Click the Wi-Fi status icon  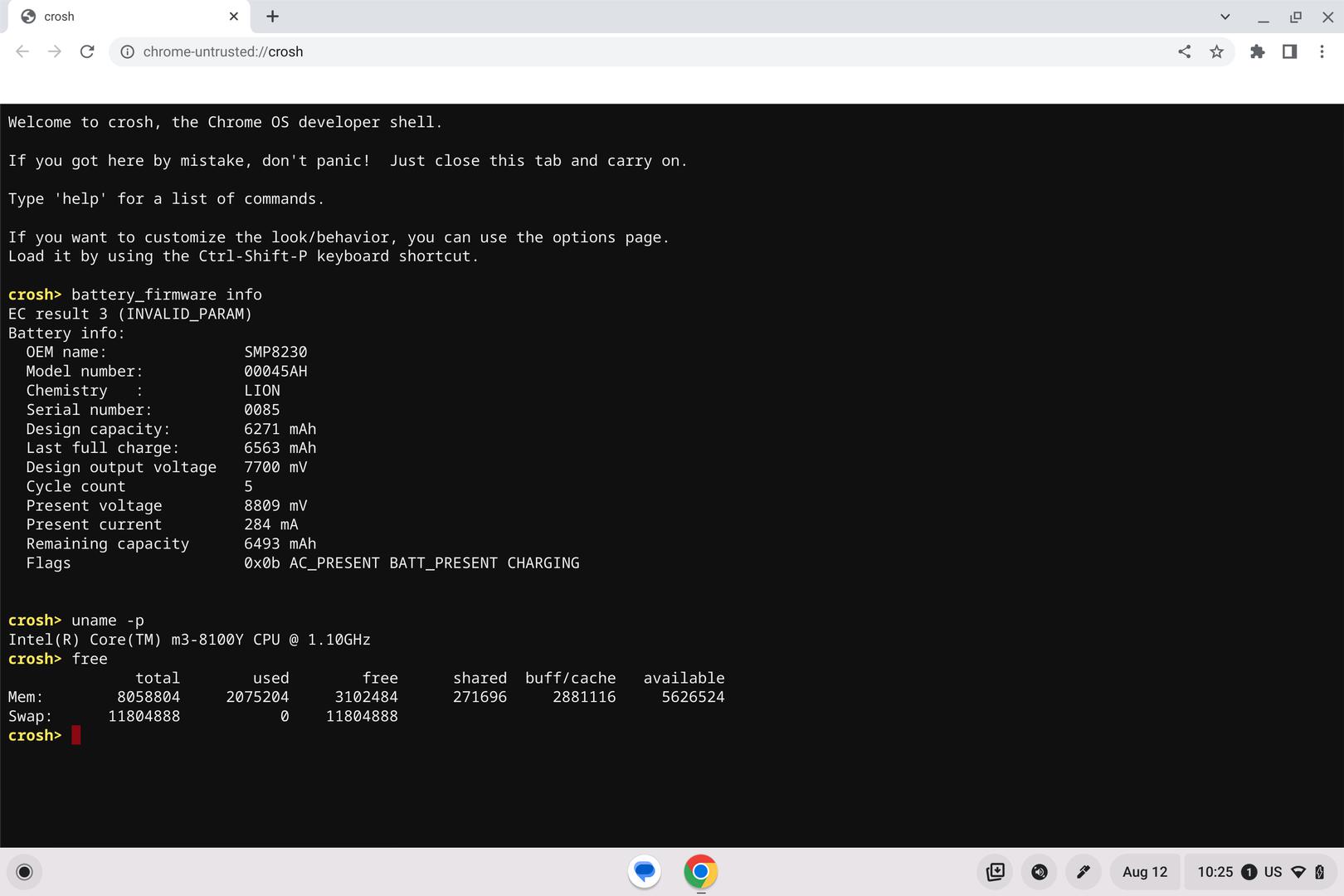(1299, 872)
